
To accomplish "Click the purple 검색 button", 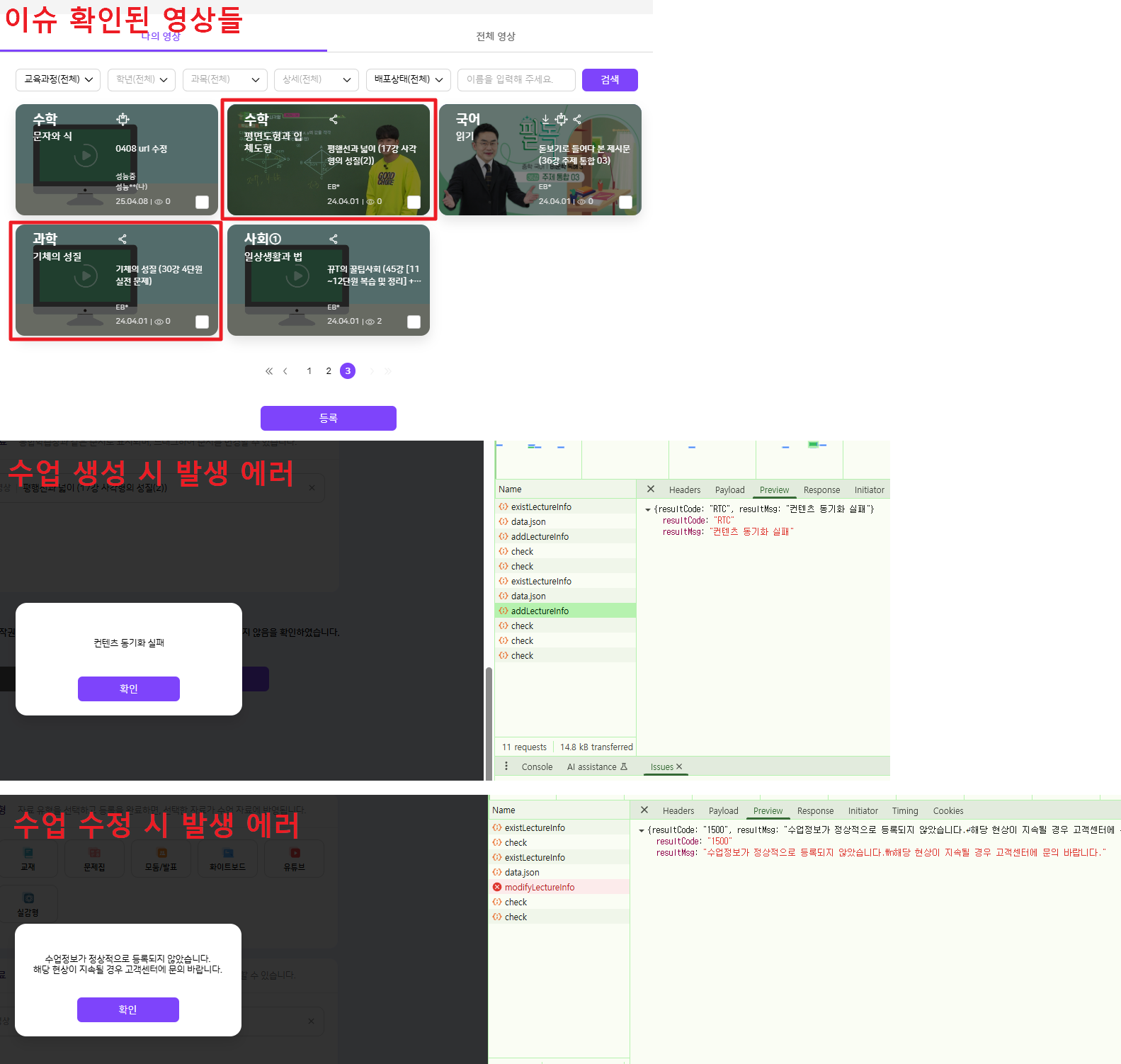I will (610, 80).
